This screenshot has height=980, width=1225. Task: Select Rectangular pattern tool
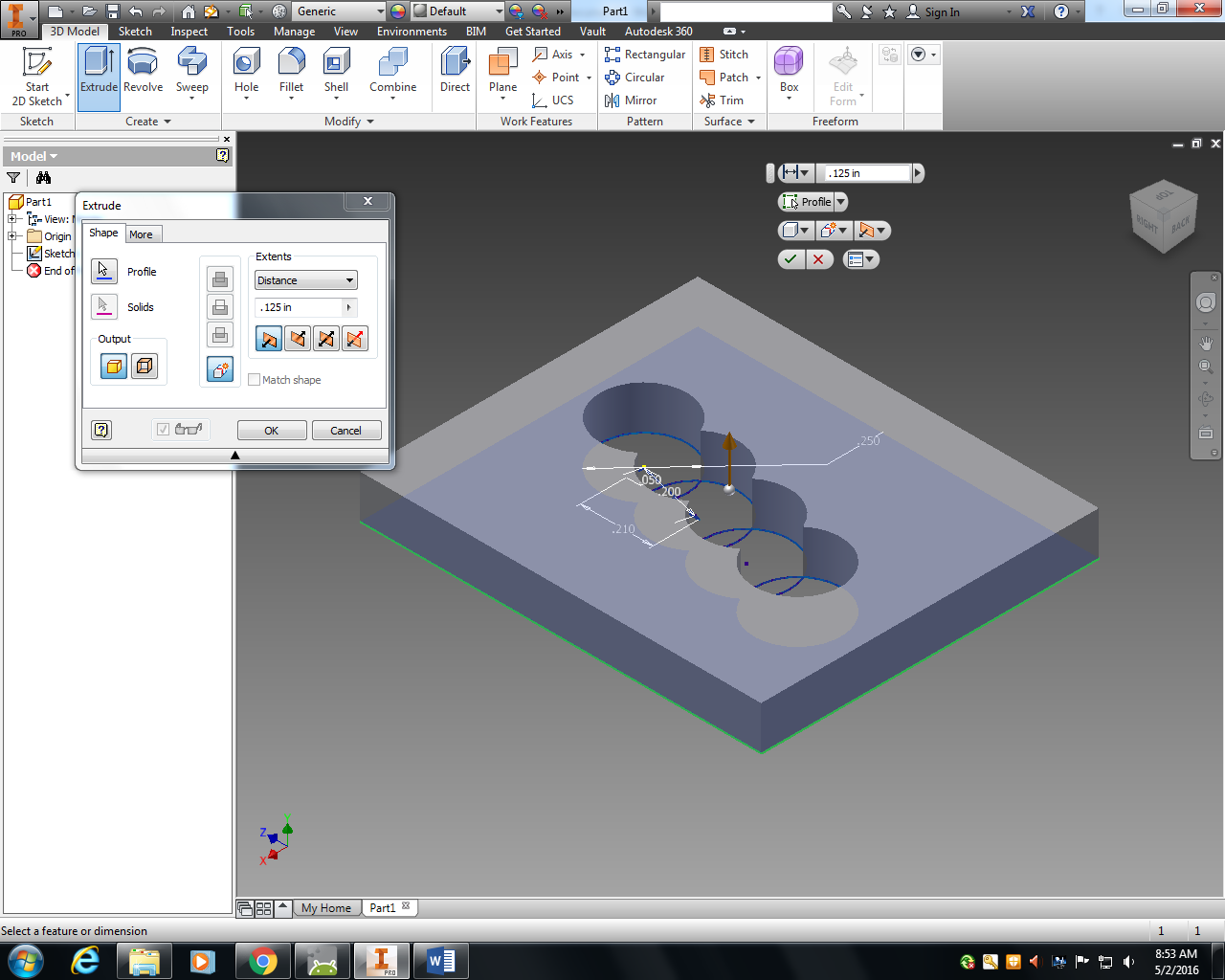tap(645, 55)
